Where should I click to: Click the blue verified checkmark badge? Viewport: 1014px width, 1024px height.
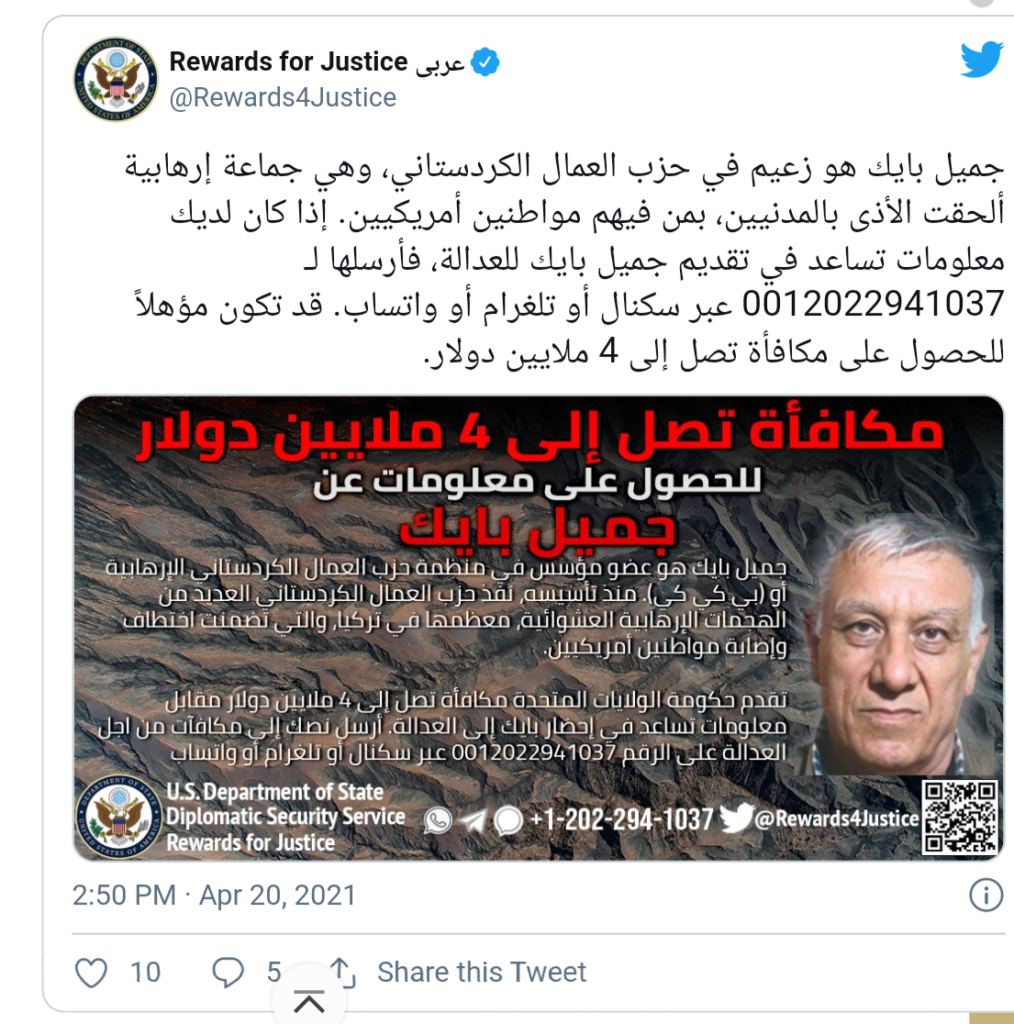484,62
